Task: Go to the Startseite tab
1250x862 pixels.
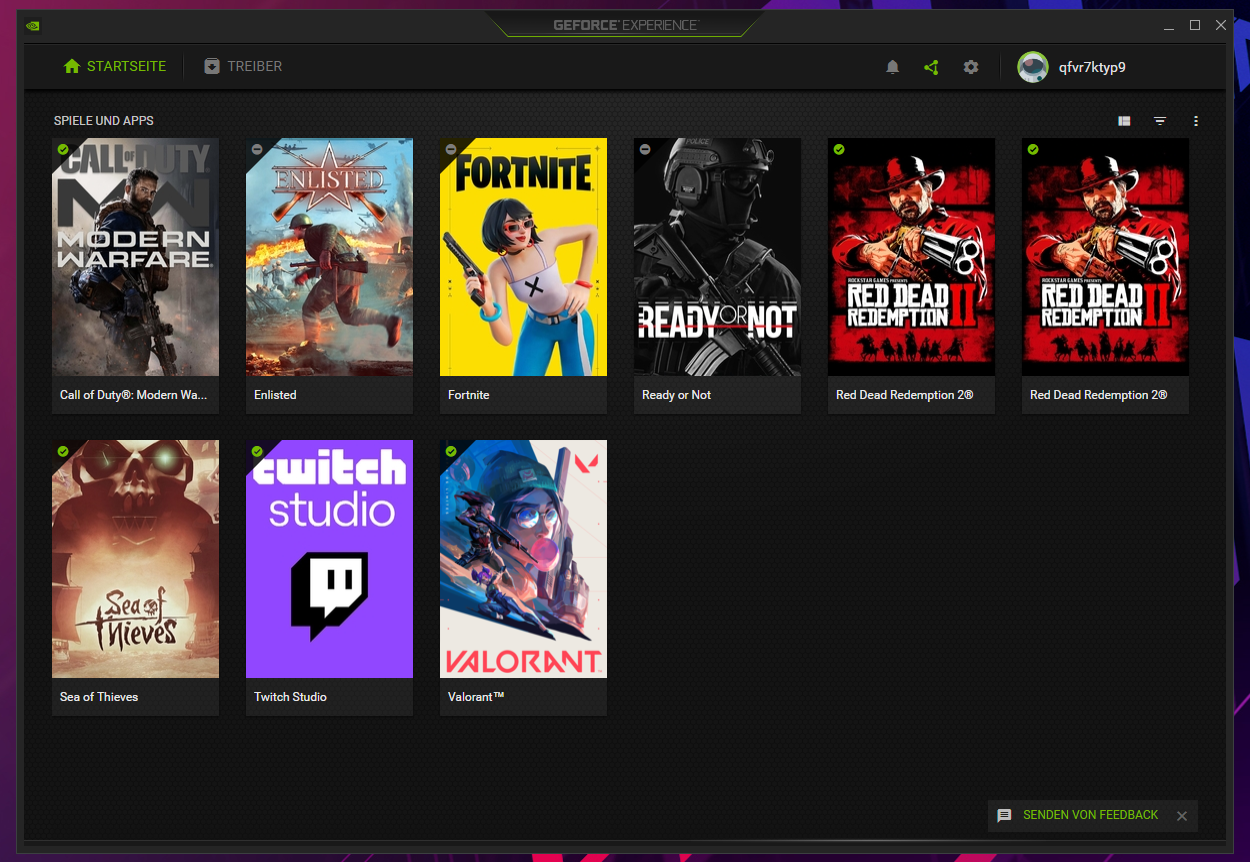Action: [115, 66]
